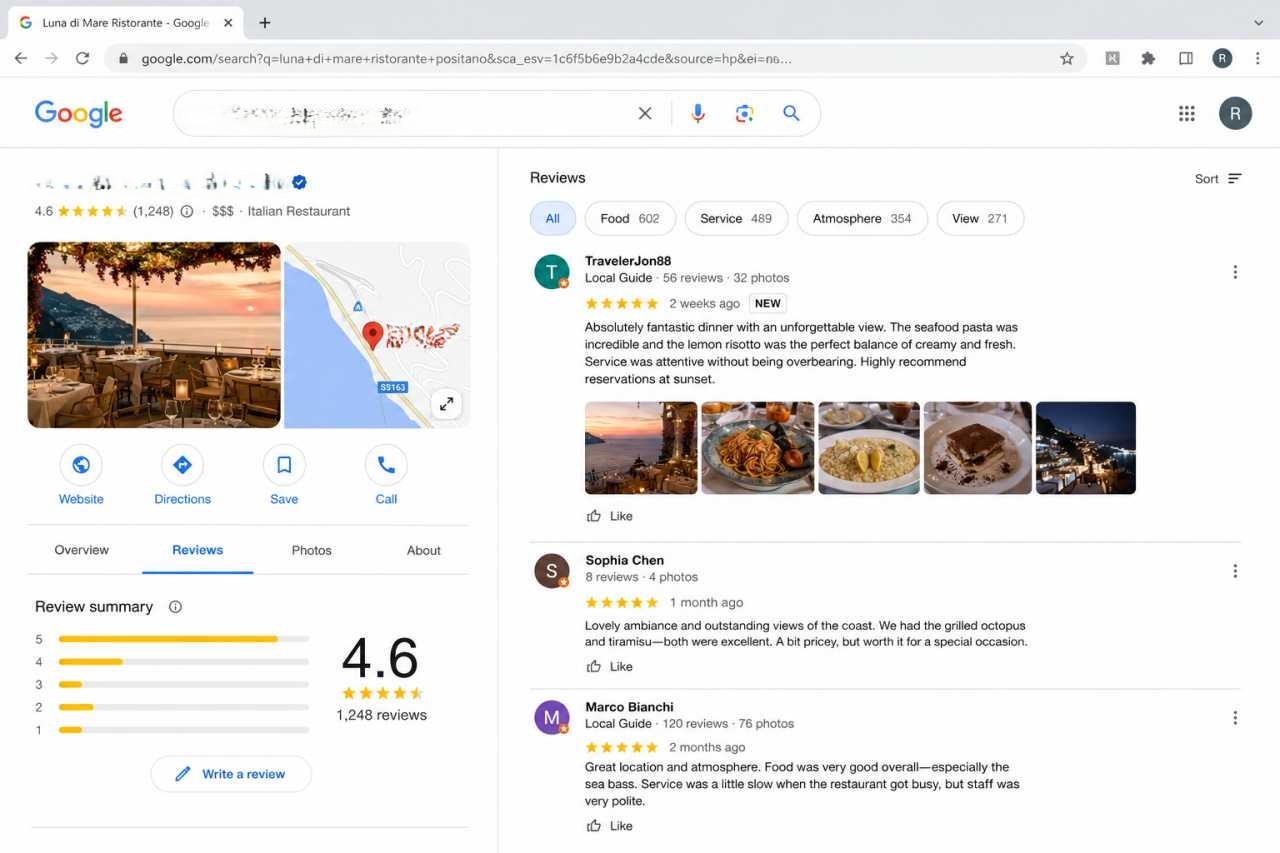This screenshot has height=853, width=1280.
Task: Switch to the Overview tab
Action: click(82, 550)
